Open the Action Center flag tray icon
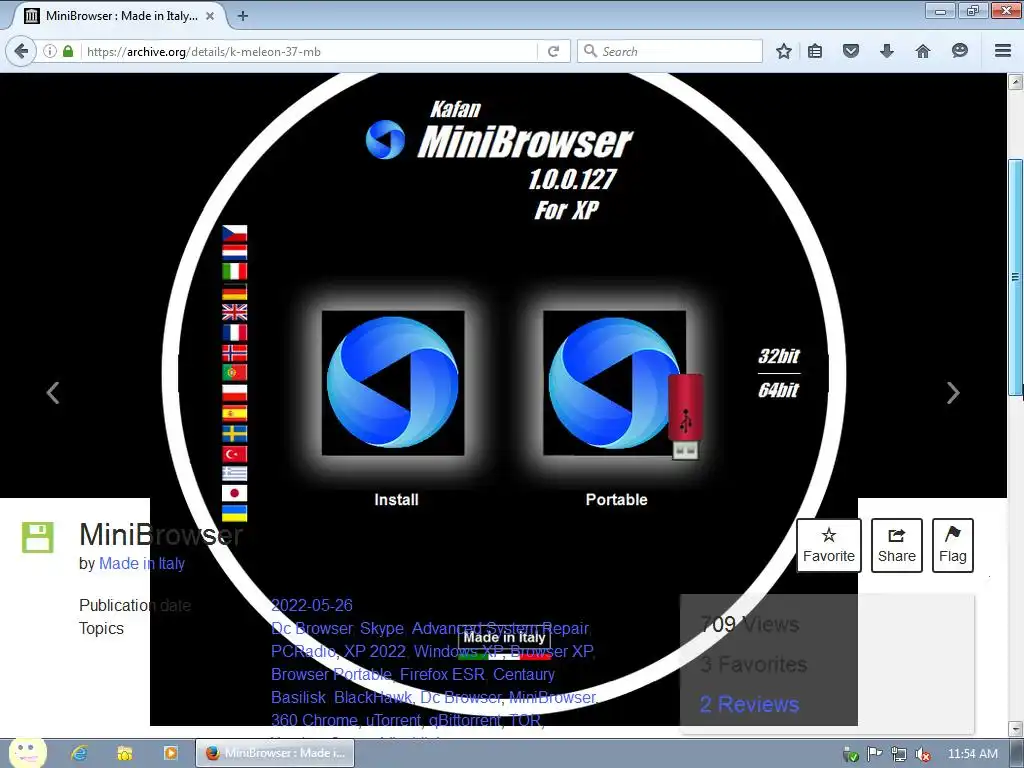The width and height of the screenshot is (1024, 768). click(874, 754)
